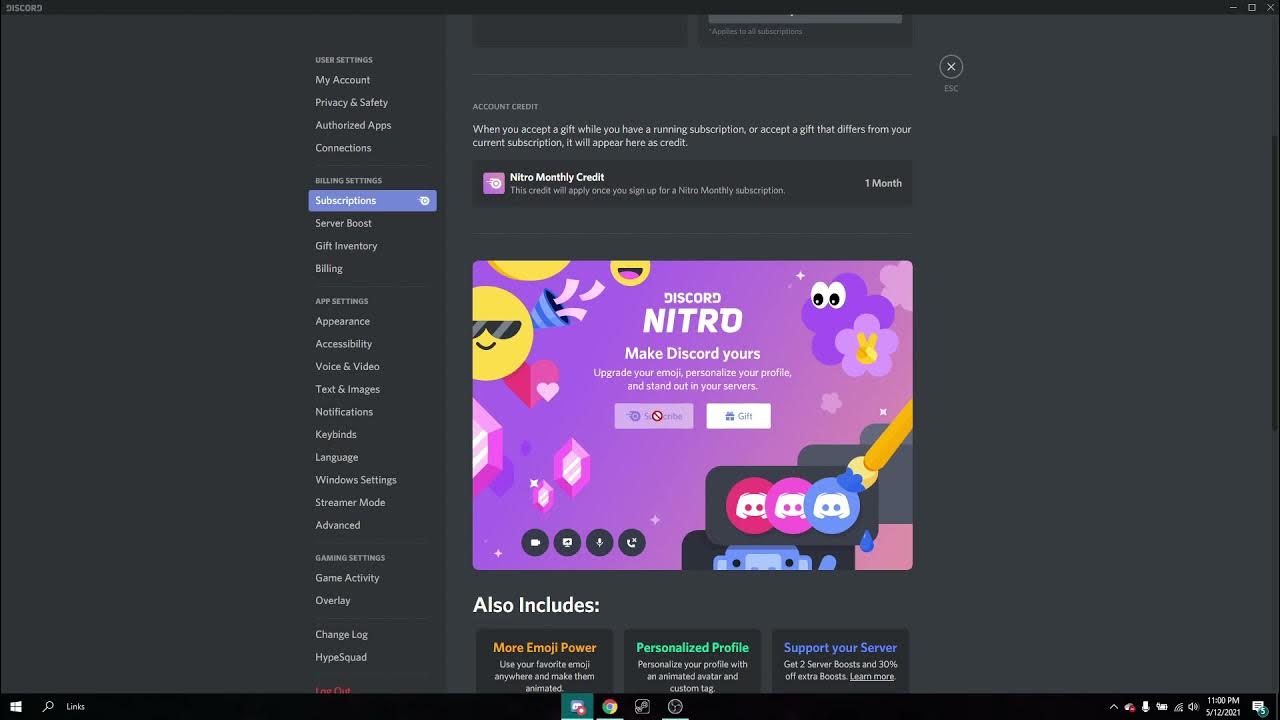Open Language settings

(x=336, y=457)
